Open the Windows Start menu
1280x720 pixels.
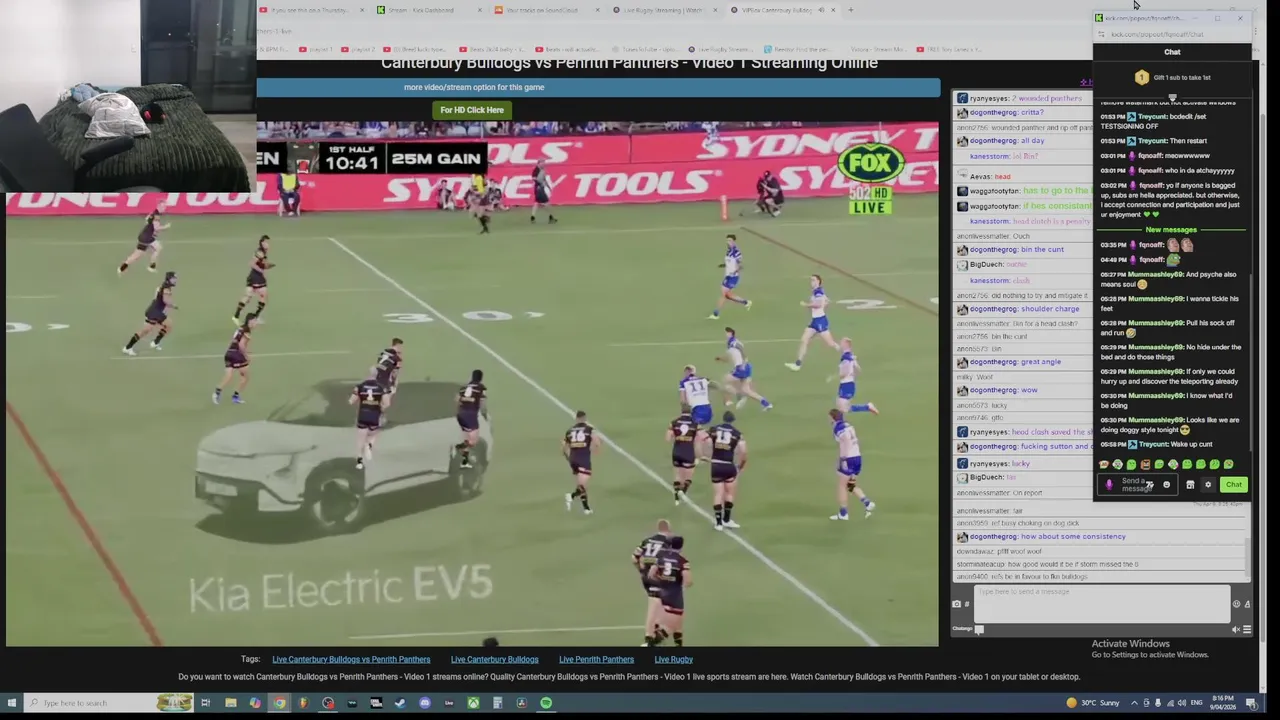(x=11, y=703)
